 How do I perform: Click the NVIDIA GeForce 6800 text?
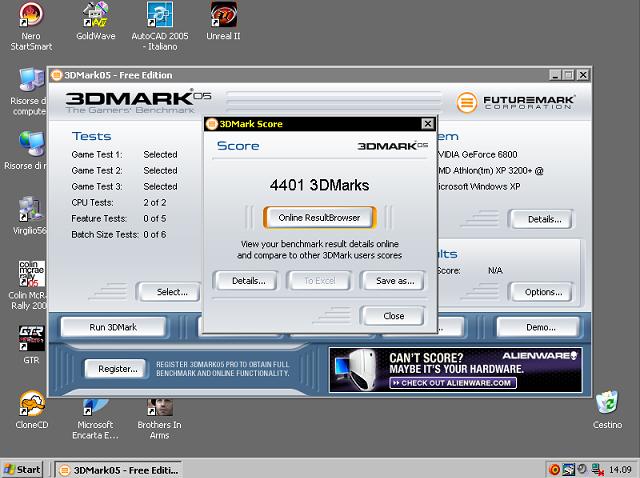click(x=477, y=155)
